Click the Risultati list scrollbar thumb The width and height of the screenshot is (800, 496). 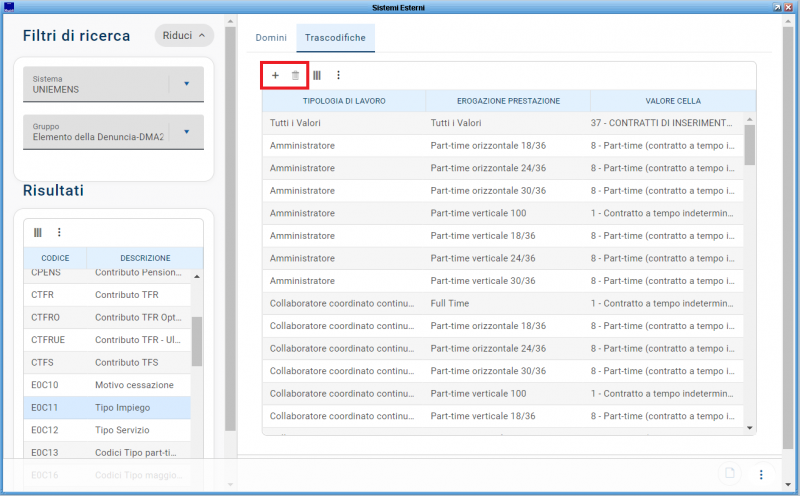(x=197, y=341)
